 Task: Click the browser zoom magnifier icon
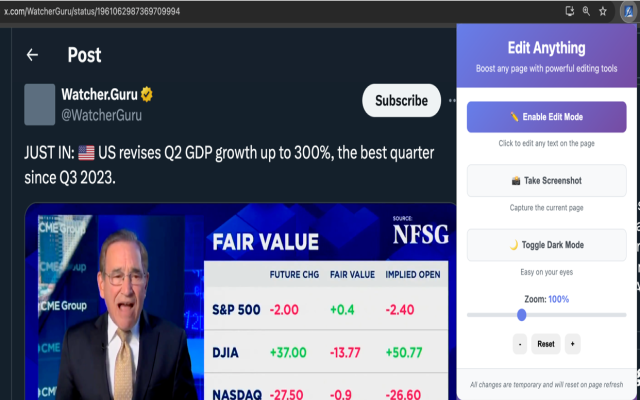coord(587,11)
